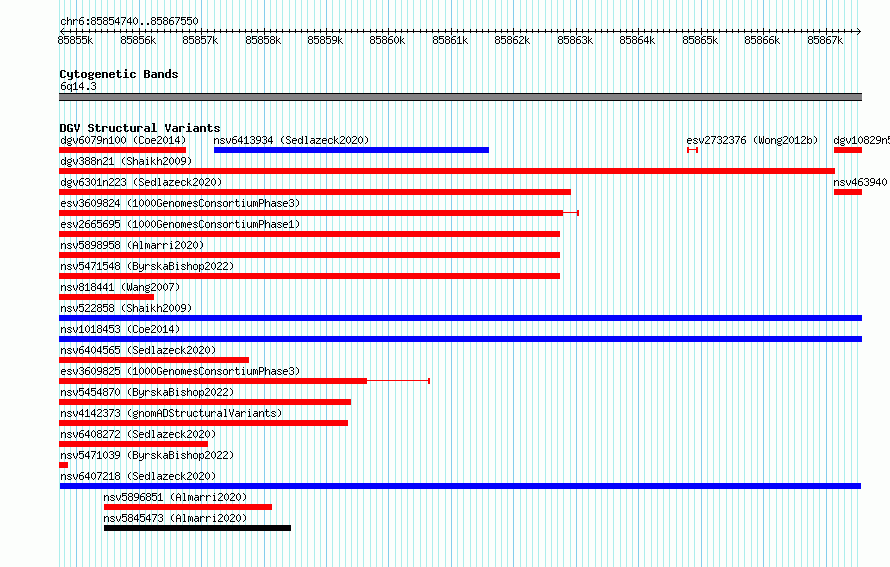Viewport: 890px width, 567px height.
Task: Click the red dgv6301n223 variant bar
Action: click(315, 192)
